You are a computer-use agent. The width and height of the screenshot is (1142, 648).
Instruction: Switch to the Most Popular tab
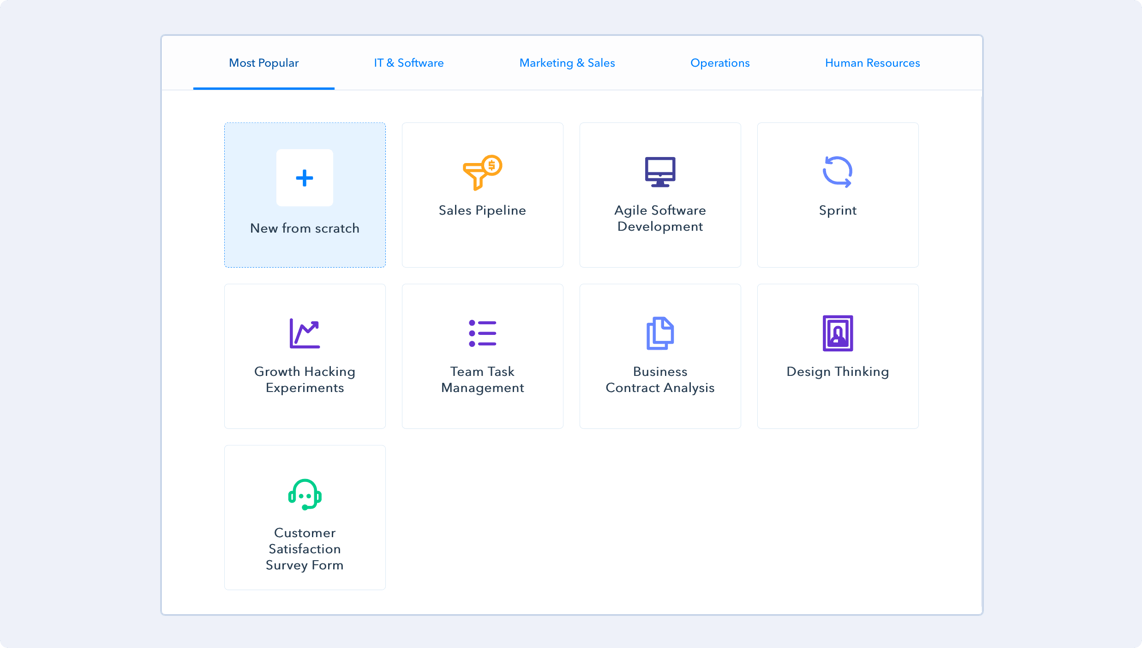click(264, 63)
